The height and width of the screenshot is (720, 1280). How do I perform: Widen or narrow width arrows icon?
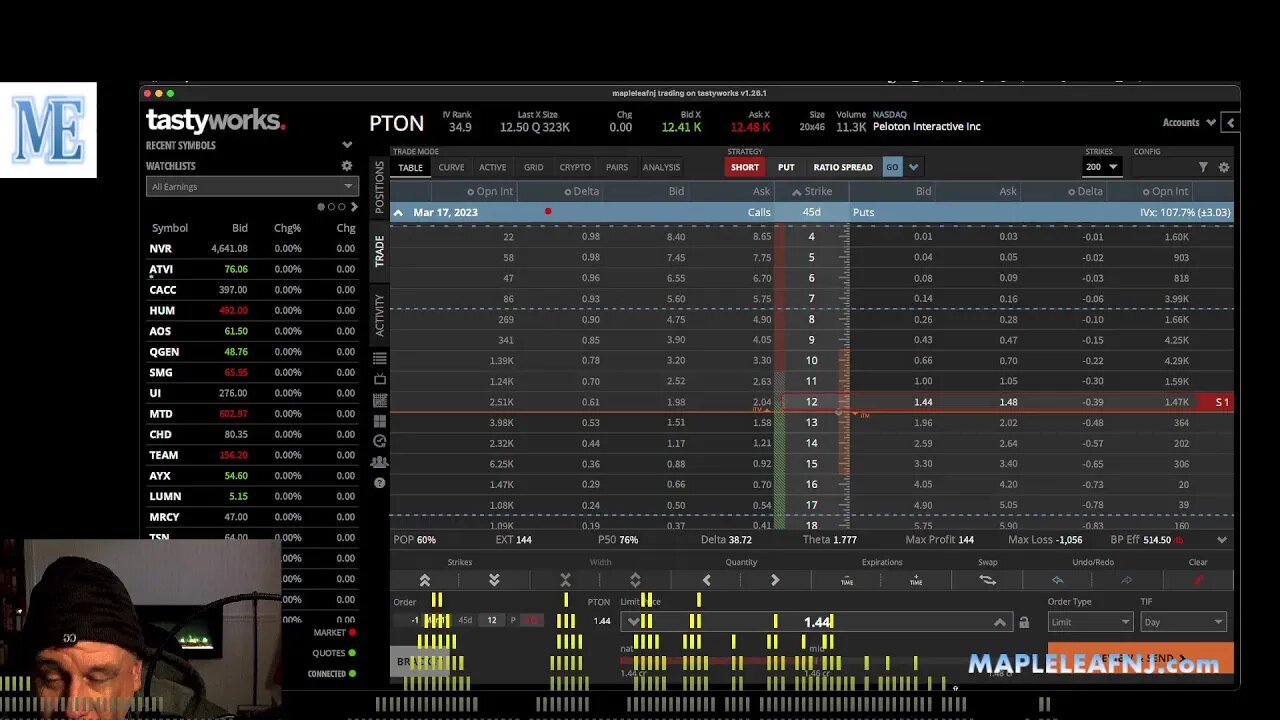(635, 580)
